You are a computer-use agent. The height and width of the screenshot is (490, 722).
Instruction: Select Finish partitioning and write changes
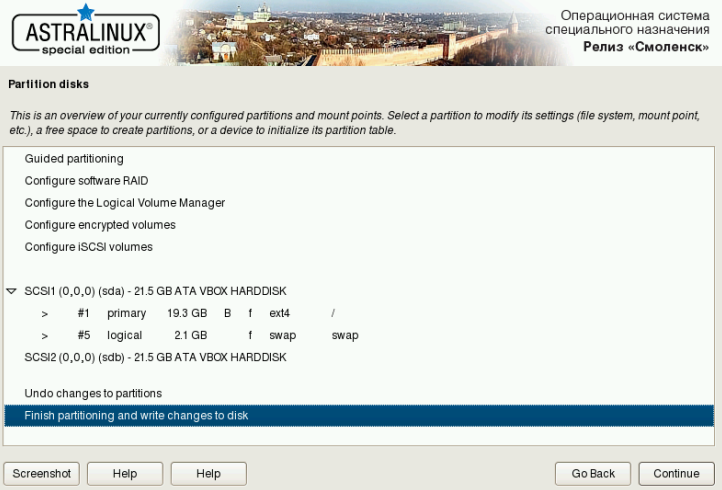(x=359, y=415)
